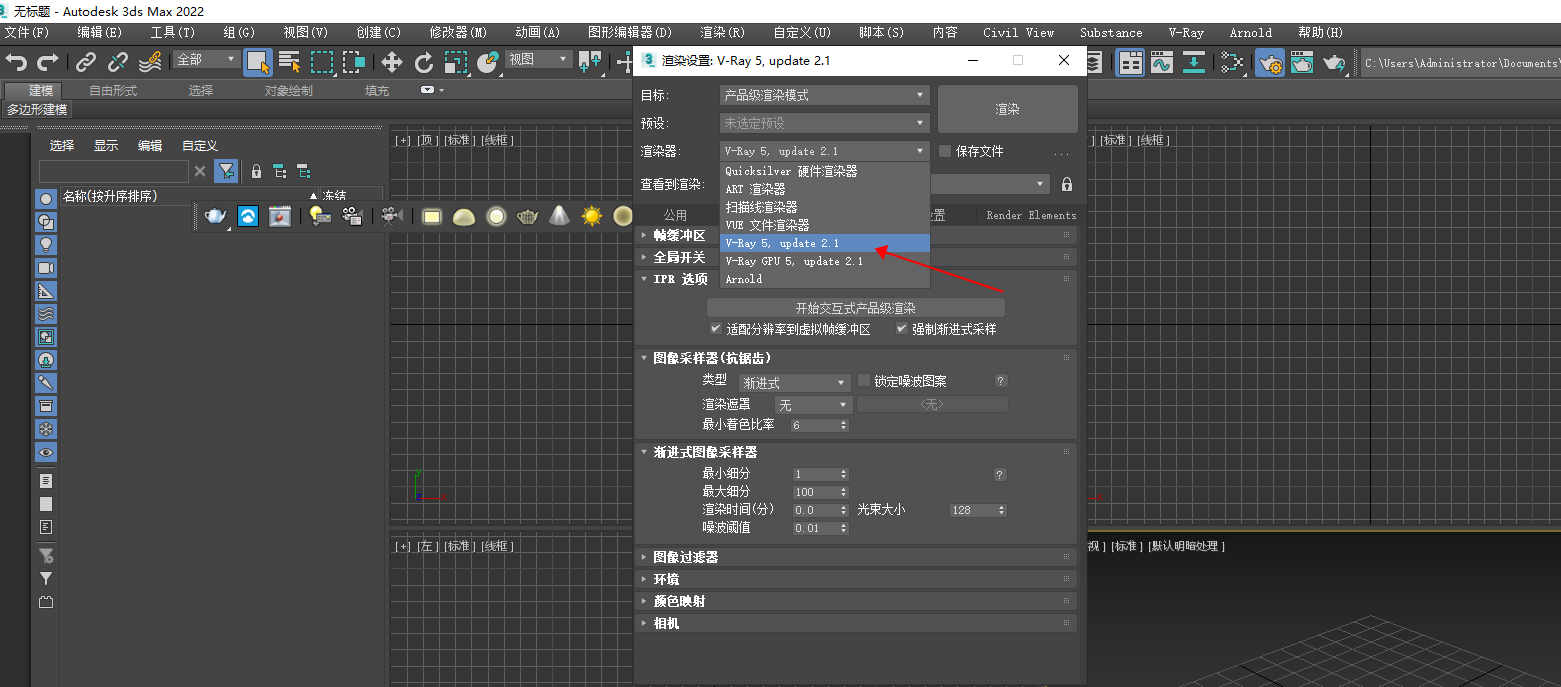Activate the Select and Rotate tool
Screen dimensions: 1561x687
click(424, 63)
